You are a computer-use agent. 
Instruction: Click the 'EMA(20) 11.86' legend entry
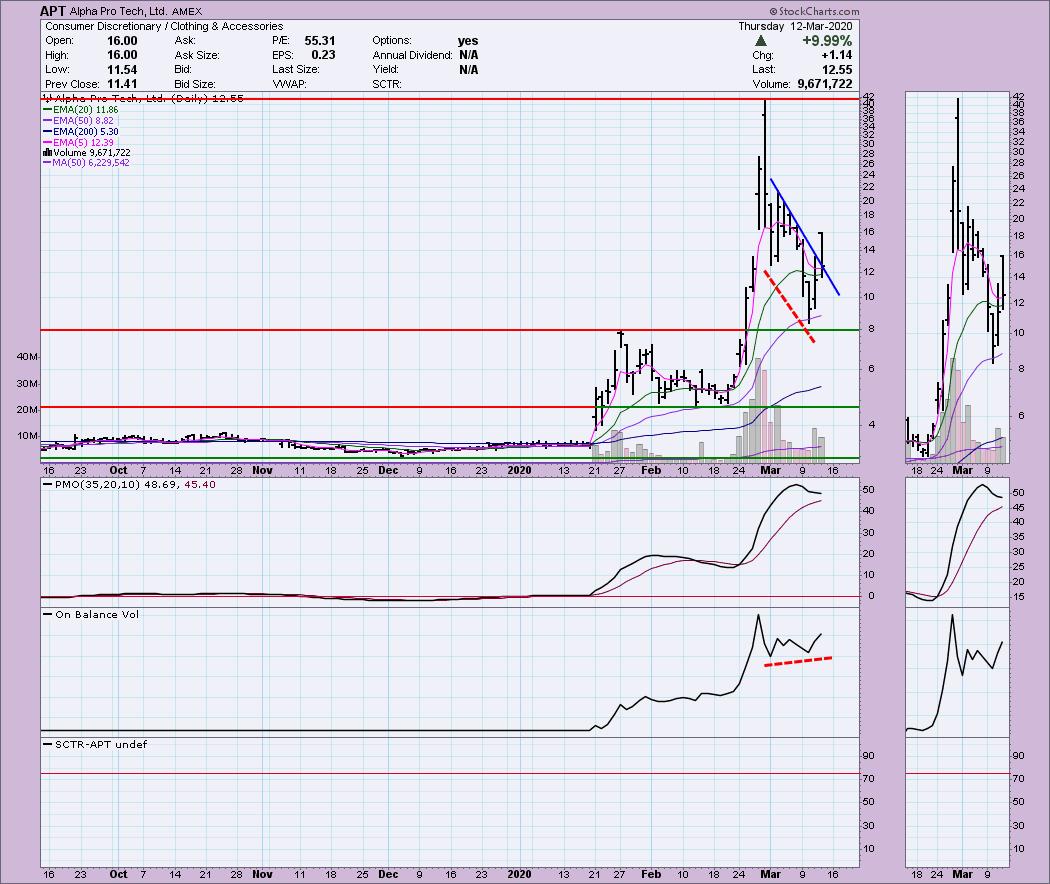pyautogui.click(x=80, y=109)
